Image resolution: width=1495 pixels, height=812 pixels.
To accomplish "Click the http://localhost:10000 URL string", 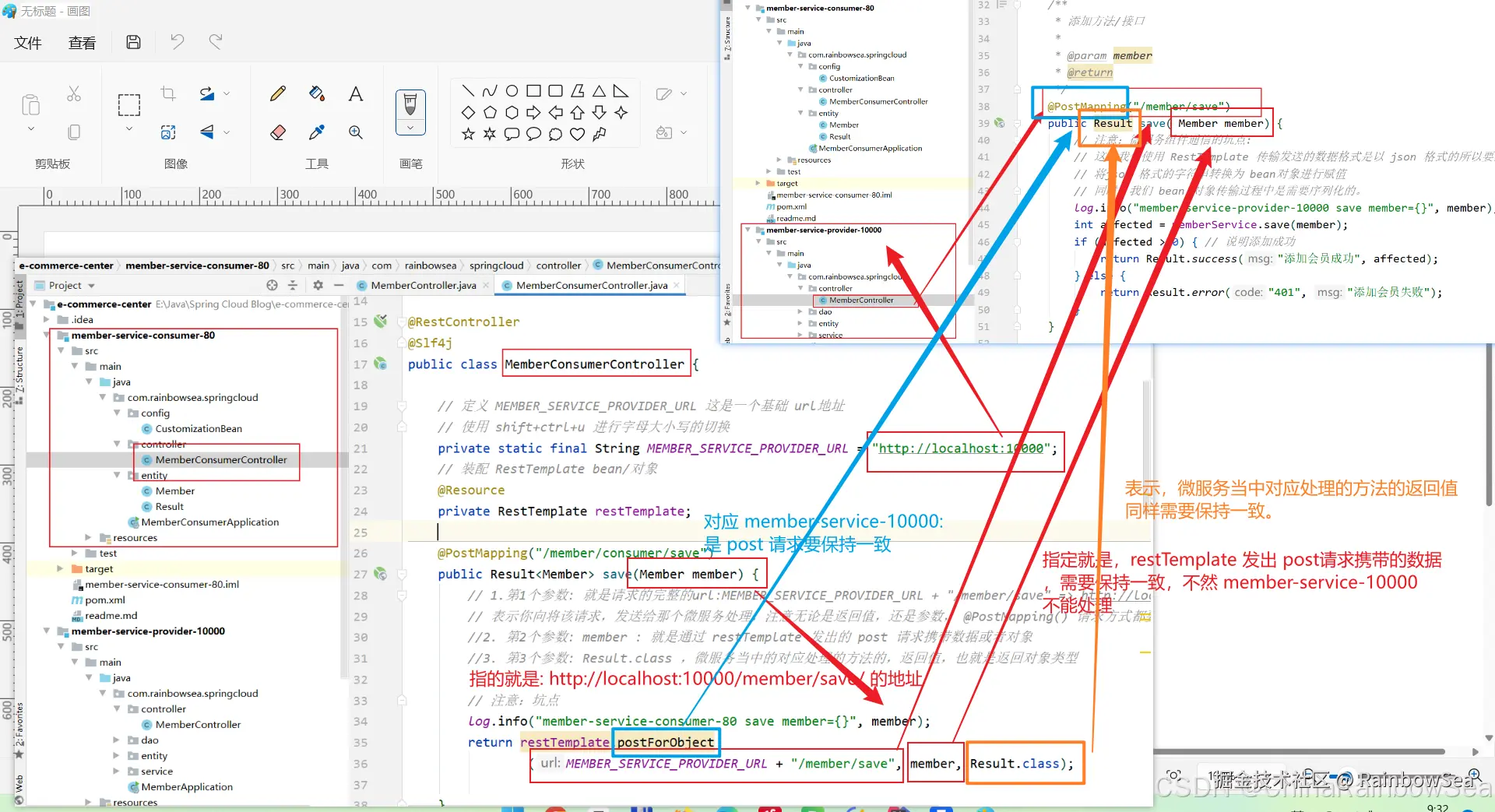I will point(965,448).
